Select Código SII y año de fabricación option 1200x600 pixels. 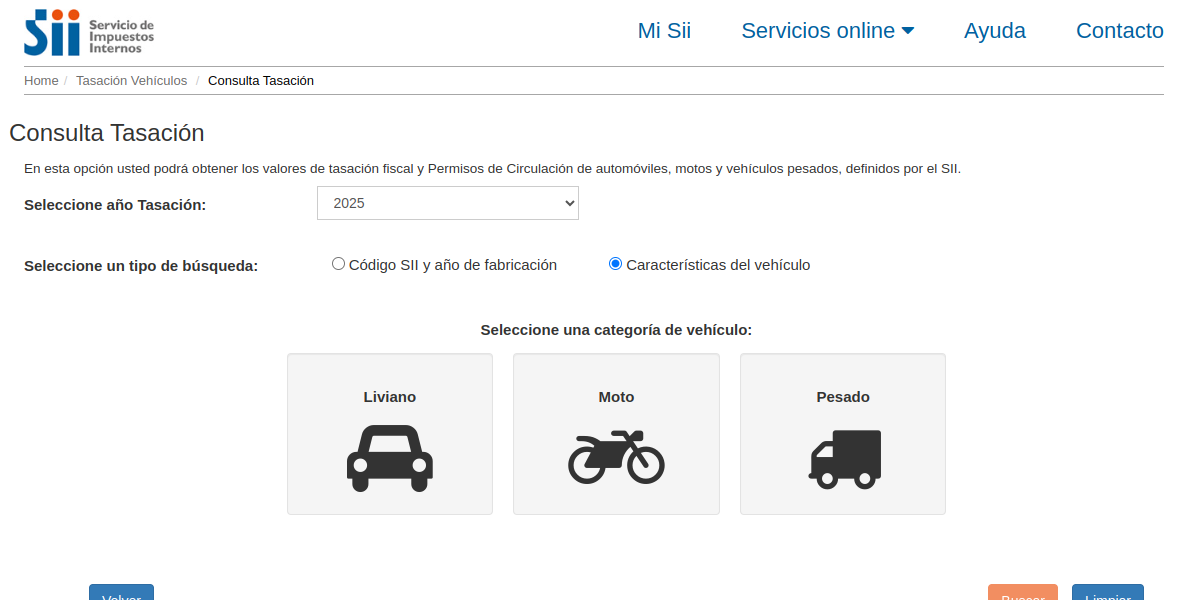[338, 263]
